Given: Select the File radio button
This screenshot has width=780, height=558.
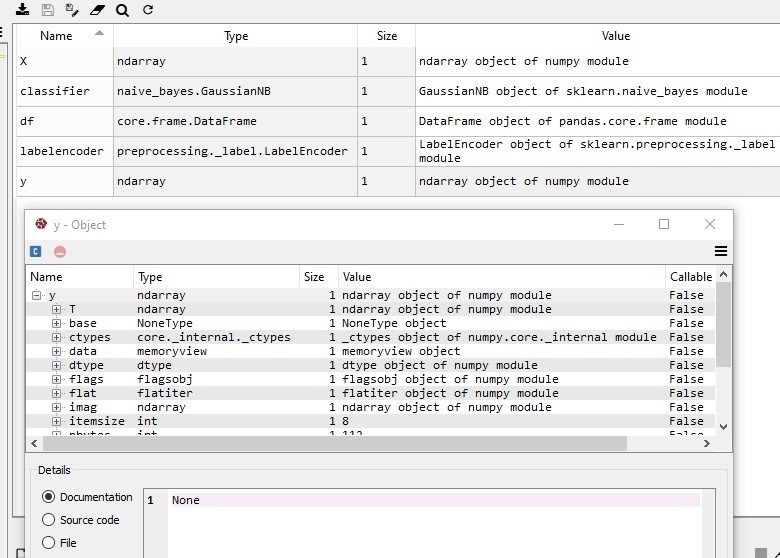Looking at the screenshot, I should [x=50, y=543].
